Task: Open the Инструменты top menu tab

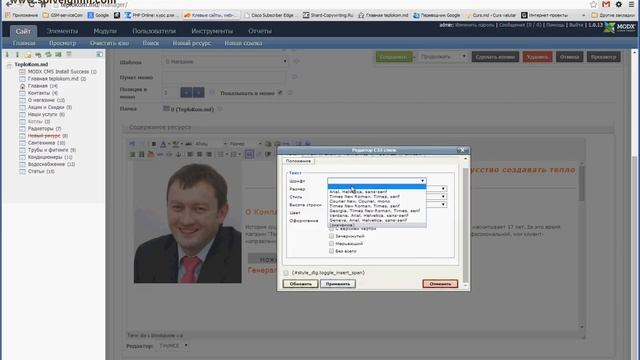Action: click(212, 31)
